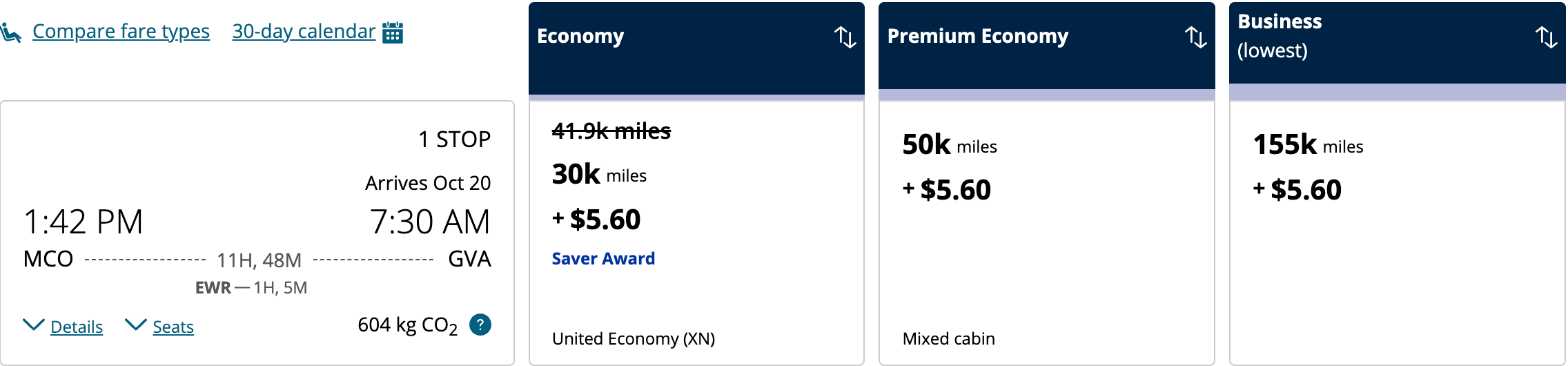Sort flights by Business lowest arrows
Image resolution: width=1568 pixels, height=366 pixels.
[x=1546, y=37]
